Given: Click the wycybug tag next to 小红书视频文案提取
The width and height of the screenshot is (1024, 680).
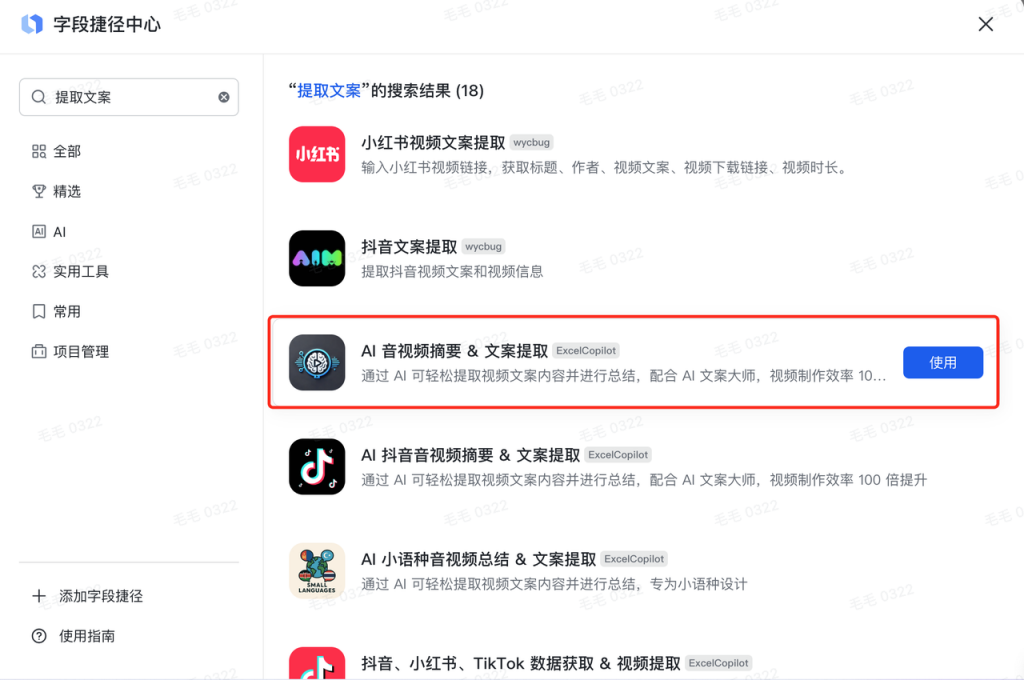Looking at the screenshot, I should coord(531,142).
